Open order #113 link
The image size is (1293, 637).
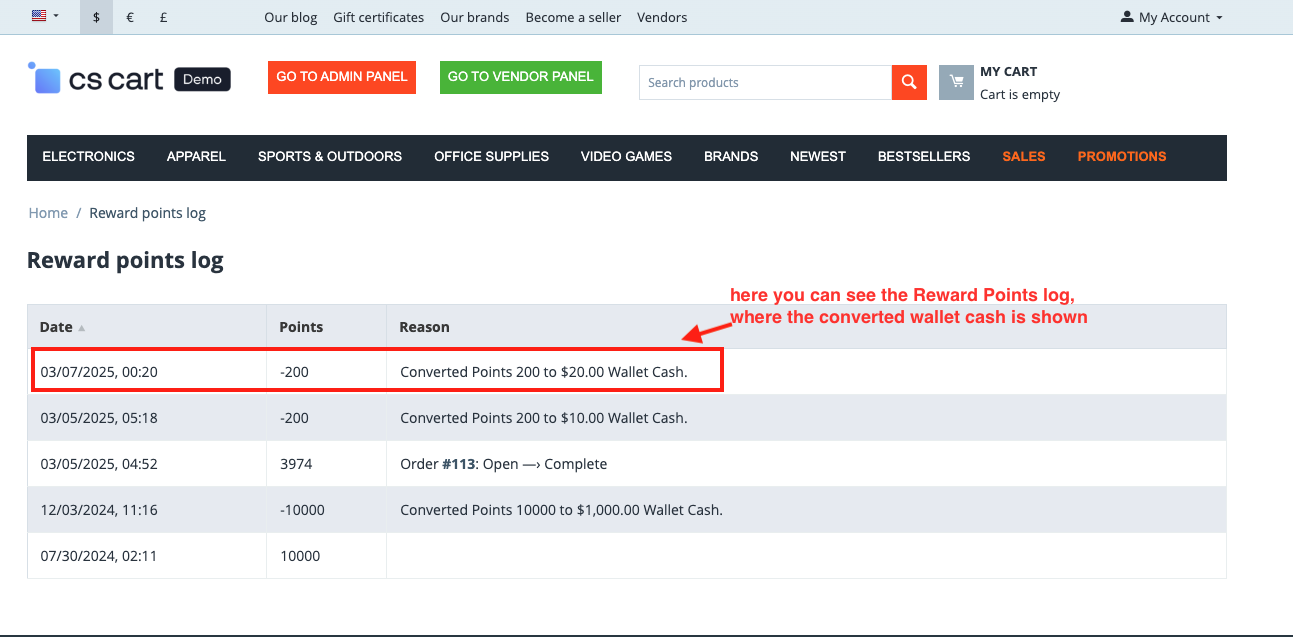[x=457, y=464]
